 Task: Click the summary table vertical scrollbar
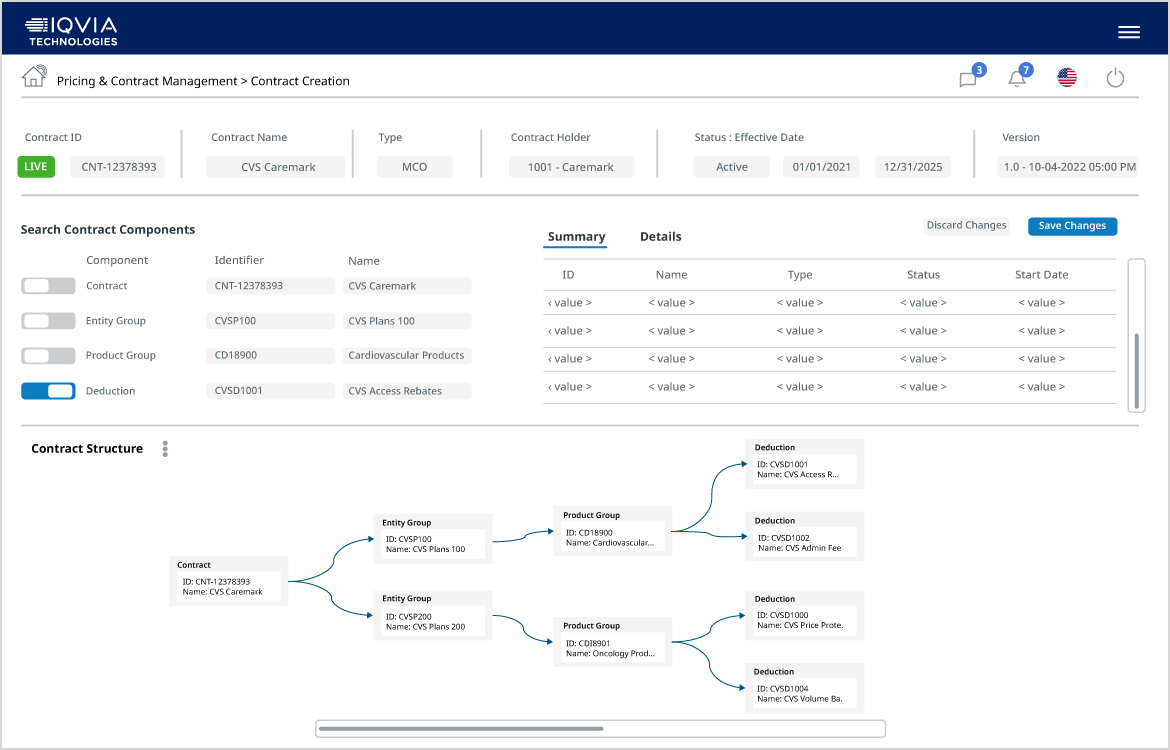1136,335
